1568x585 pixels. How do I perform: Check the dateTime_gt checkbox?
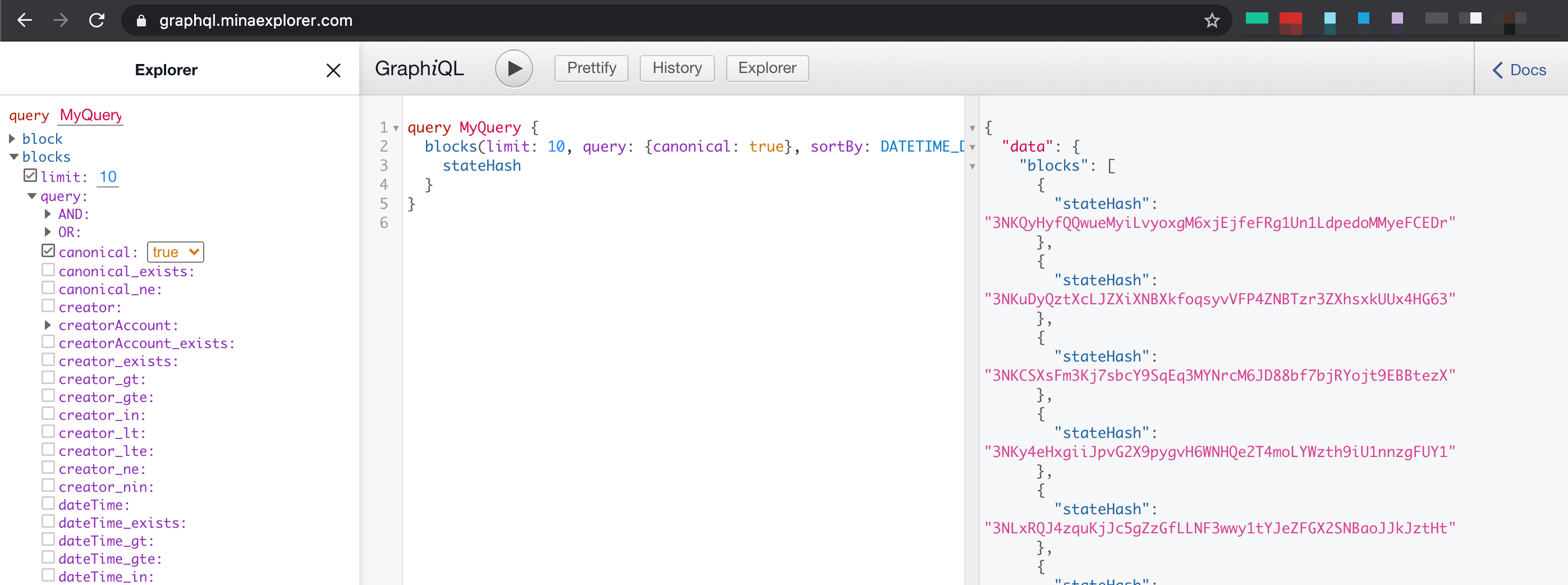click(49, 539)
